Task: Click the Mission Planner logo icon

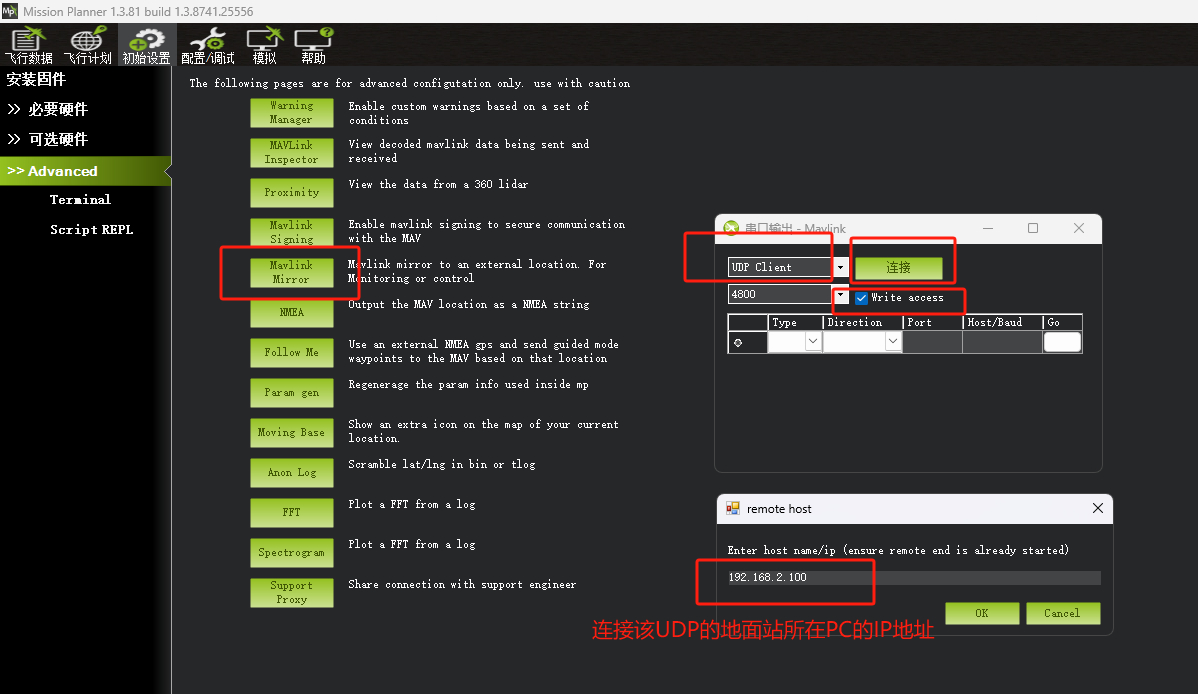Action: coord(10,10)
